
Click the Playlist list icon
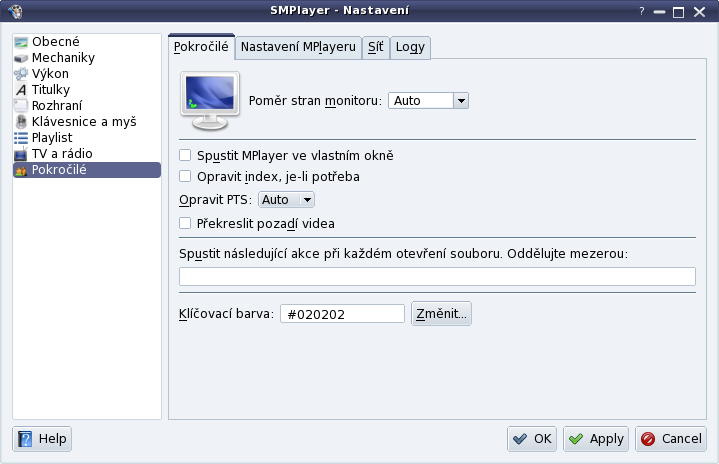point(21,138)
